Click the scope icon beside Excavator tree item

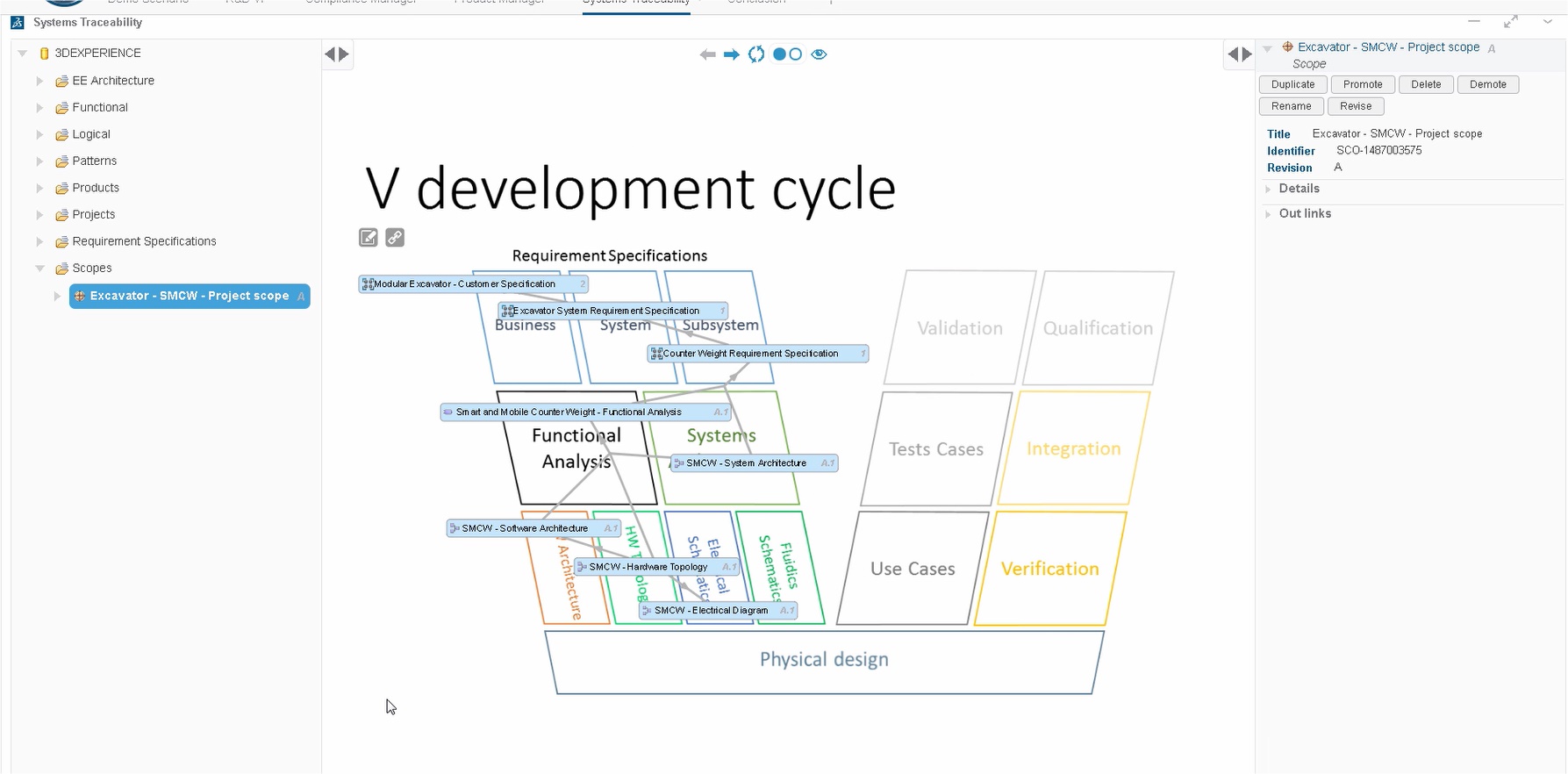(80, 296)
